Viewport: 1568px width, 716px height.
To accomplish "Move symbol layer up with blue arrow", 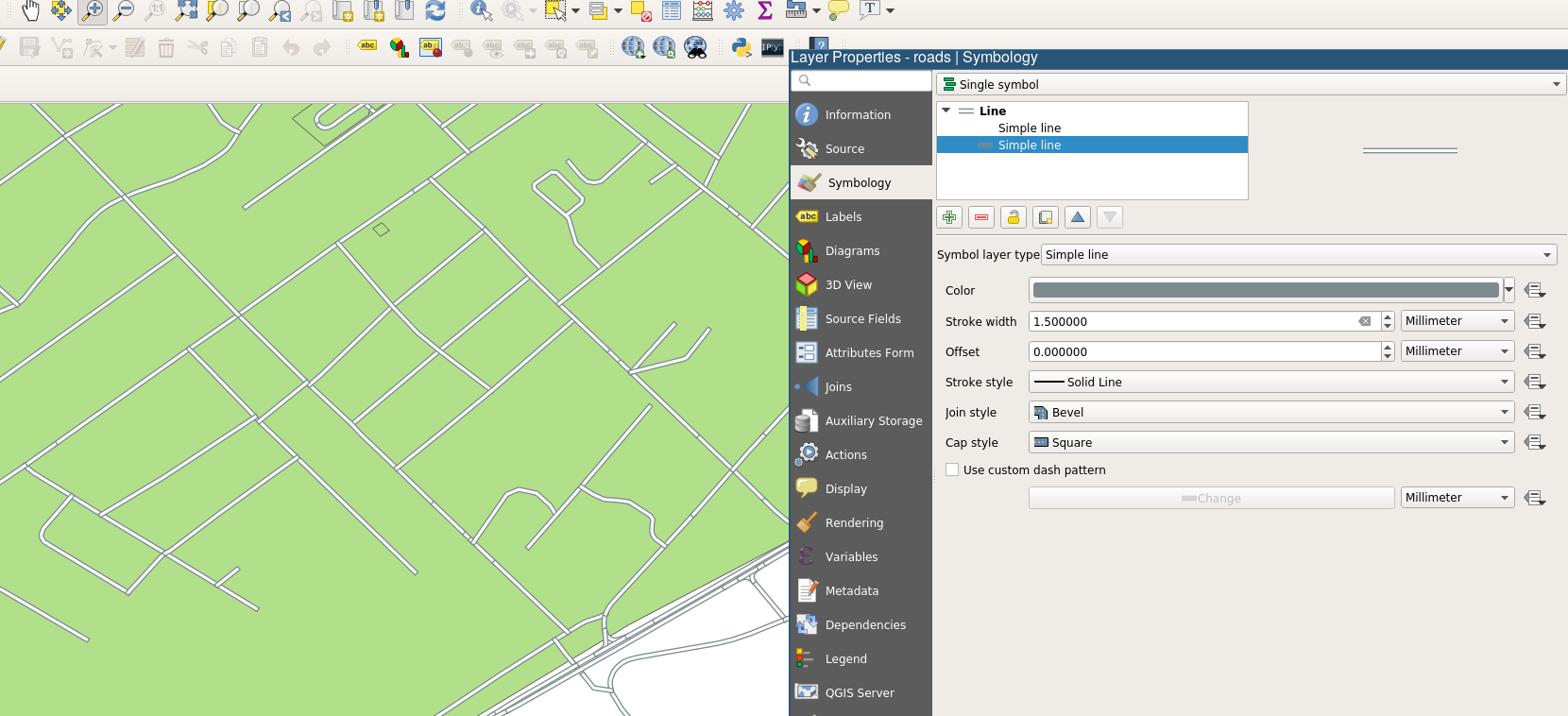I will tap(1078, 217).
